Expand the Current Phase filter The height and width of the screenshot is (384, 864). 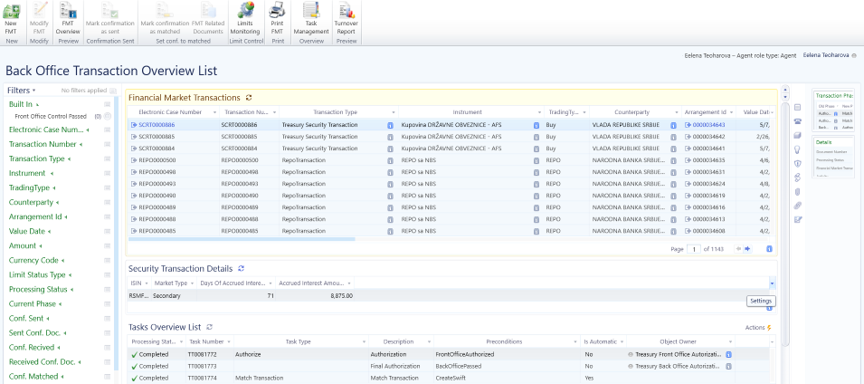(60, 304)
